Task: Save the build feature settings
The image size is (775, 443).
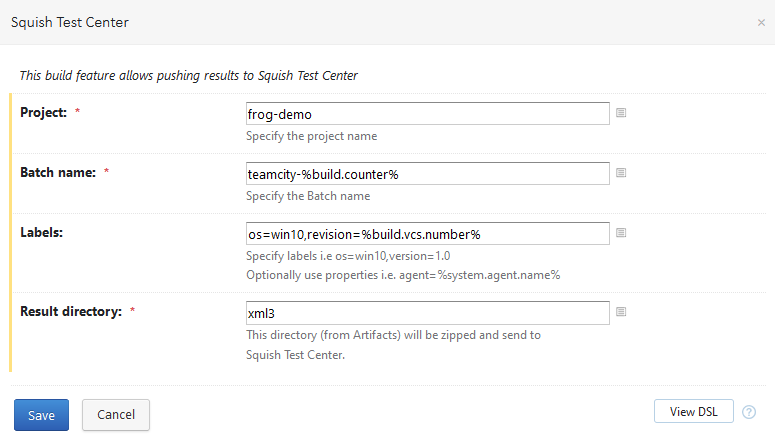Action: [x=41, y=414]
